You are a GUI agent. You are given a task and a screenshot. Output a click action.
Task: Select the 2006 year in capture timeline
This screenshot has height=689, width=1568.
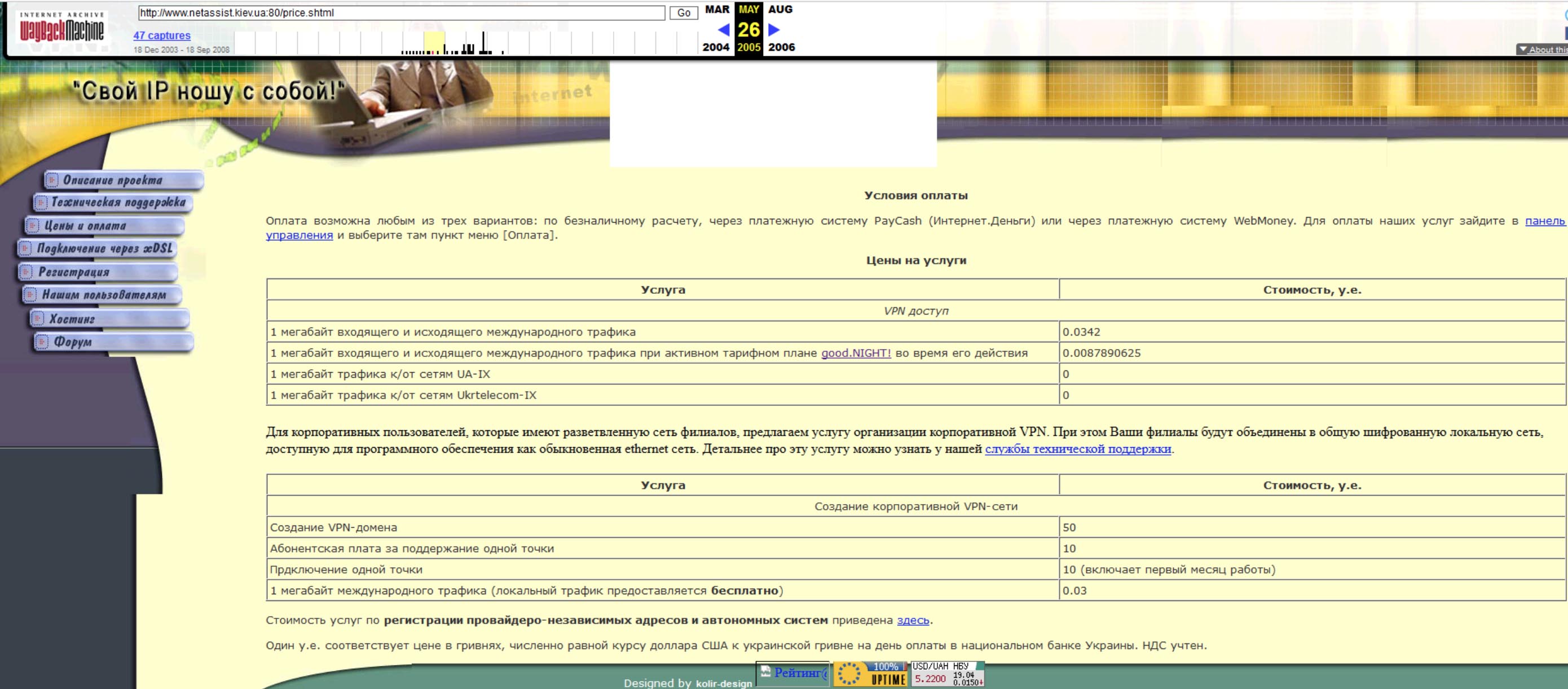[781, 47]
